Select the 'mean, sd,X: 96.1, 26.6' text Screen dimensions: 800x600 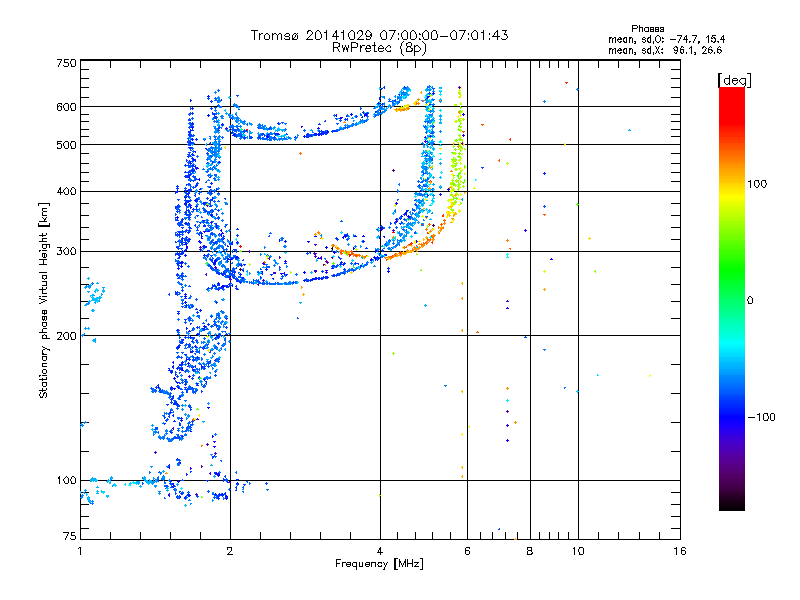click(x=665, y=51)
